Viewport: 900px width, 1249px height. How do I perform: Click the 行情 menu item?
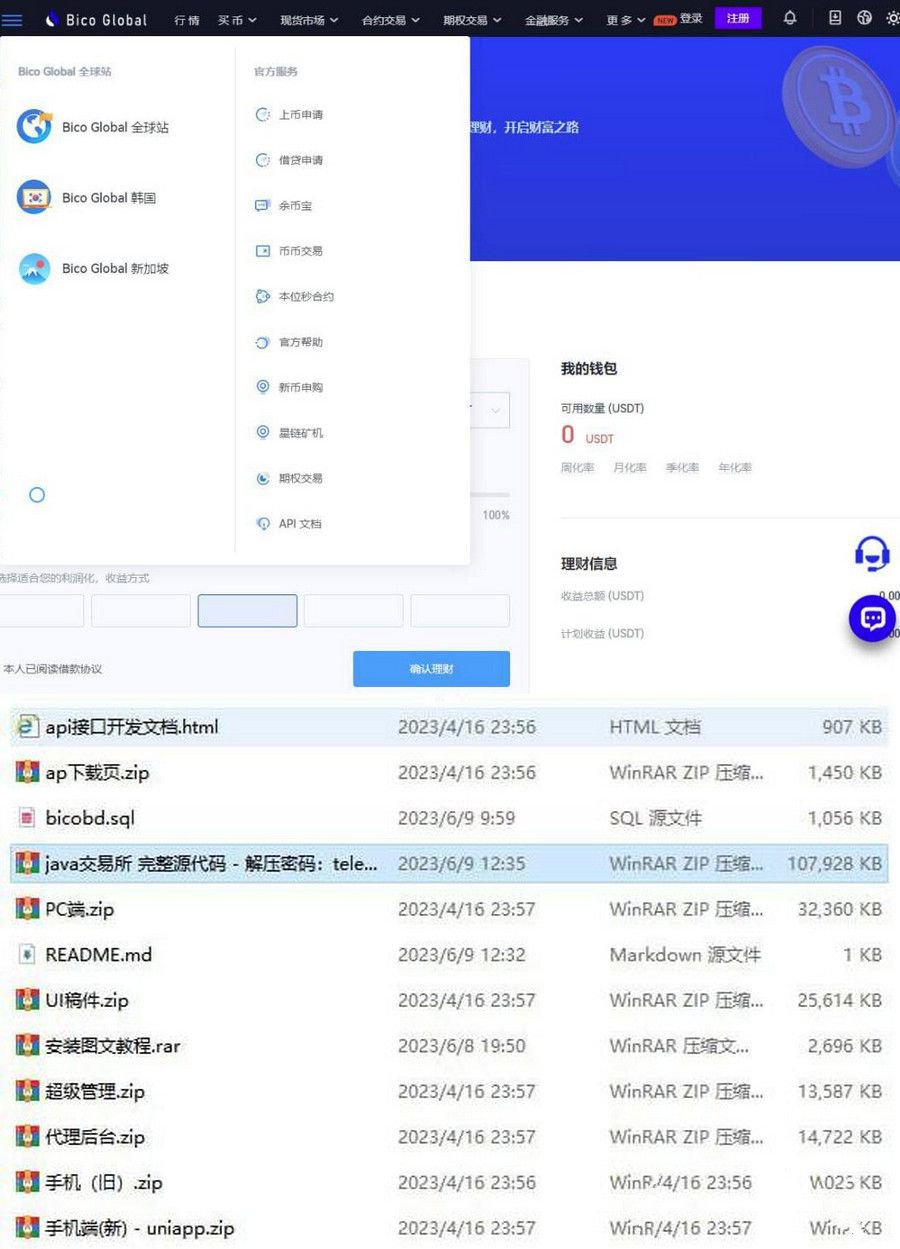[185, 19]
